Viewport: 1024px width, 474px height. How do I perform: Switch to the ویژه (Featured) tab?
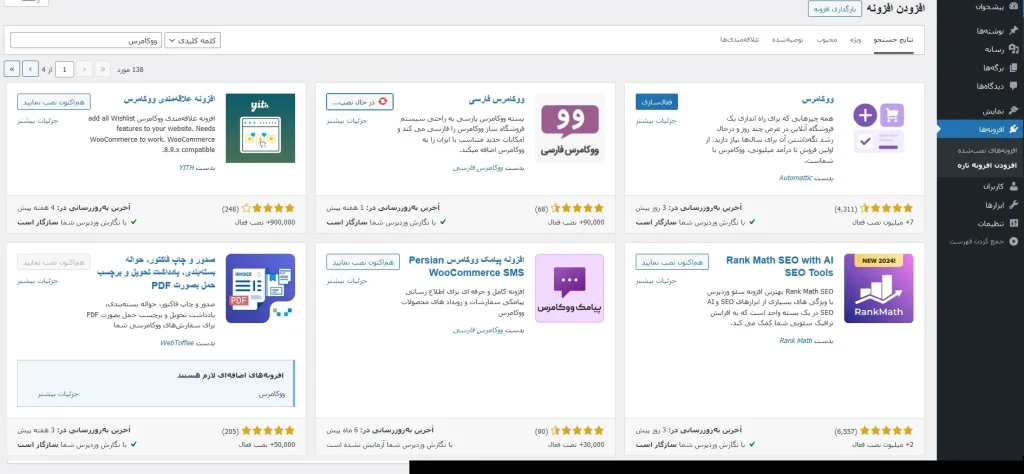point(856,39)
